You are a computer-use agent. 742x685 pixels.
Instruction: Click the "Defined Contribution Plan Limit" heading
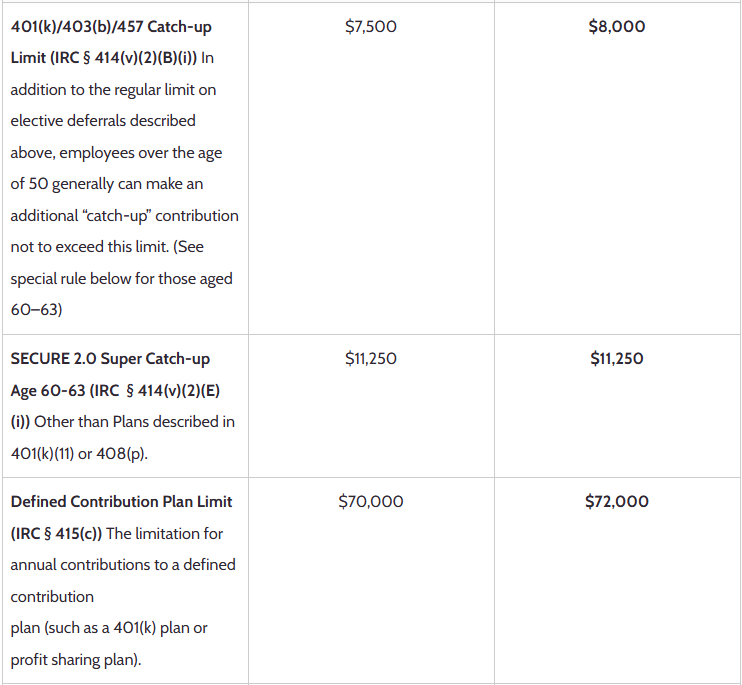[x=122, y=501]
